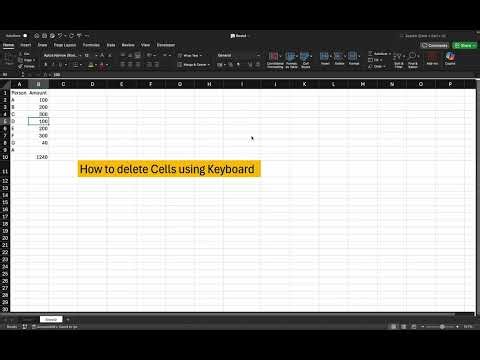Image resolution: width=480 pixels, height=360 pixels.
Task: Open Cell Styles gallery
Action: 306,60
